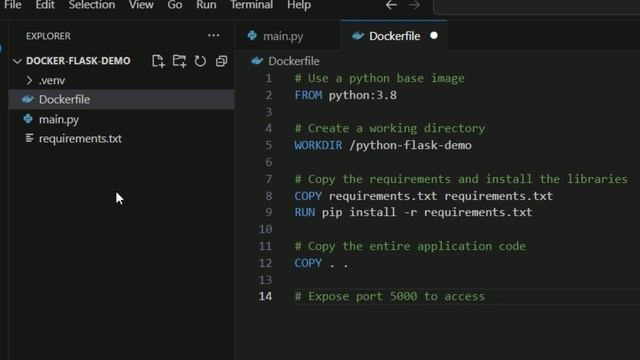Click line number 14 in the gutter

pyautogui.click(x=265, y=296)
